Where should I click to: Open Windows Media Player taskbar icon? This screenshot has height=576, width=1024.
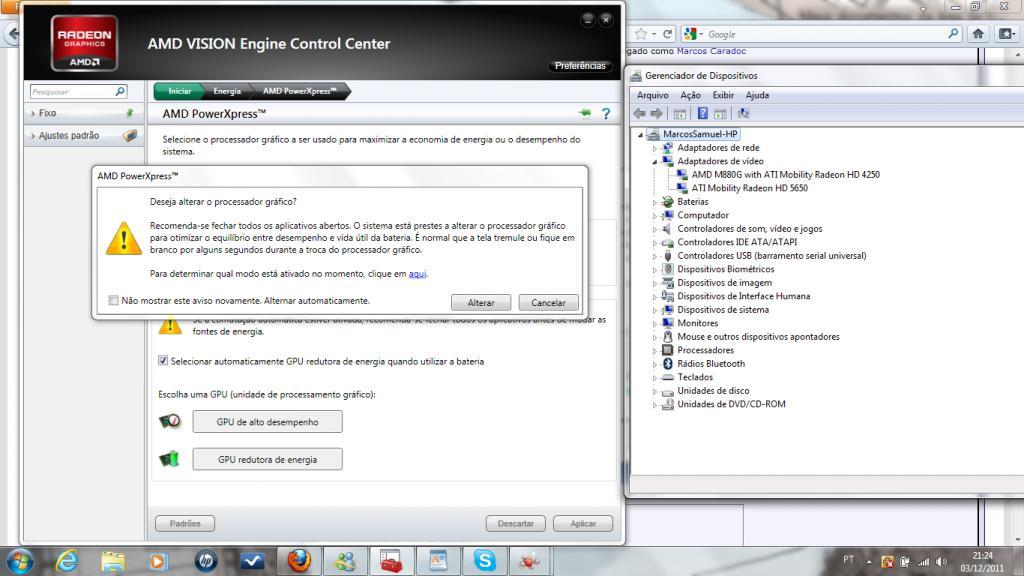tap(159, 561)
